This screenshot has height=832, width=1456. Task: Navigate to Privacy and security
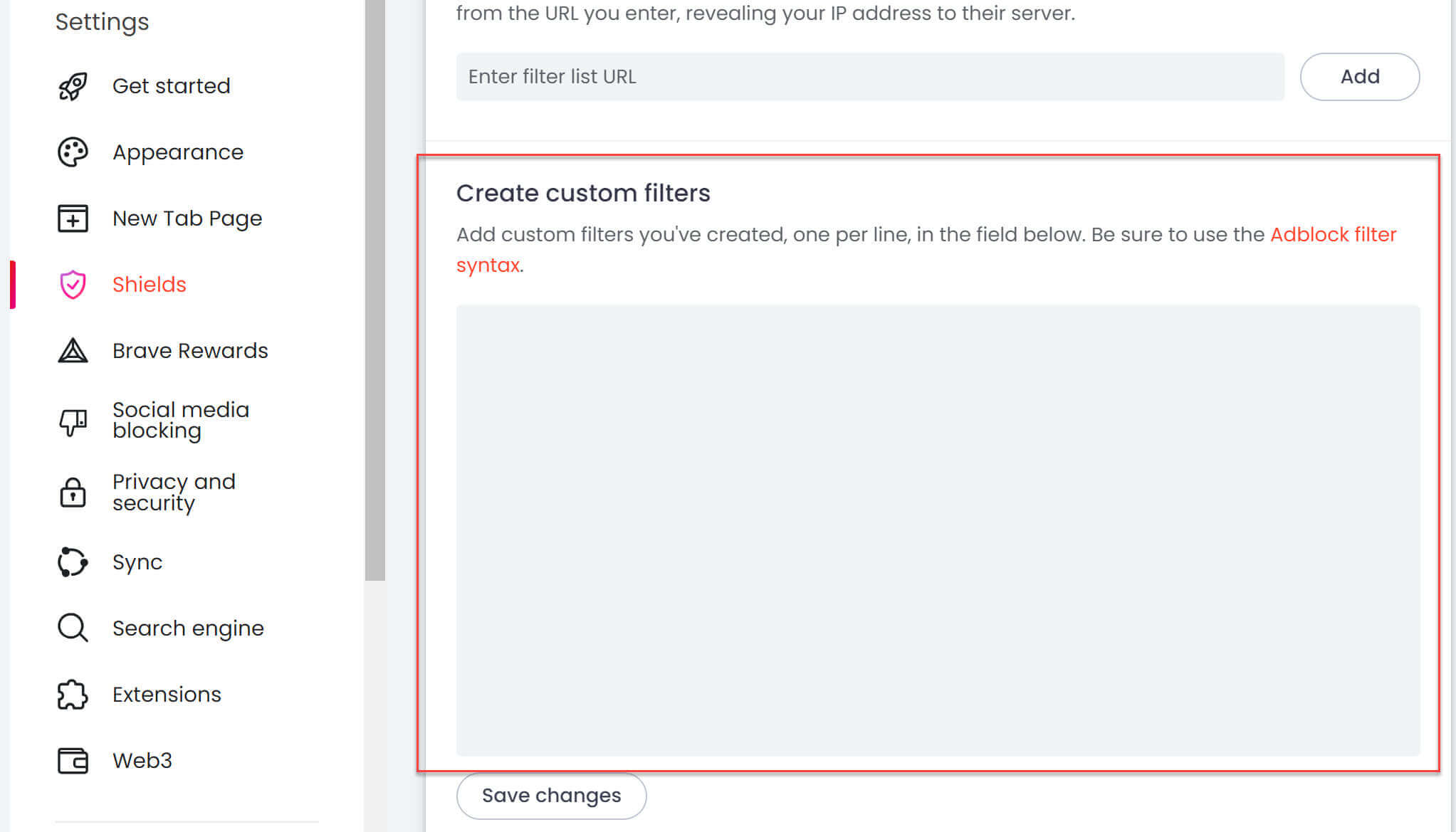tap(174, 493)
